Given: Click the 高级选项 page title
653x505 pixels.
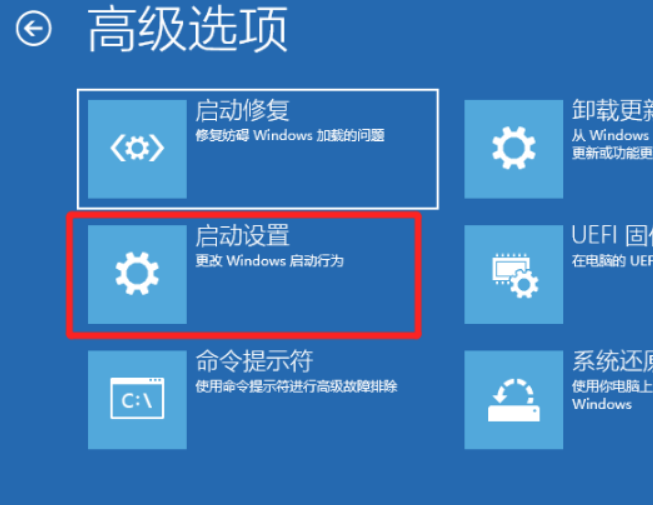Looking at the screenshot, I should click(x=187, y=29).
